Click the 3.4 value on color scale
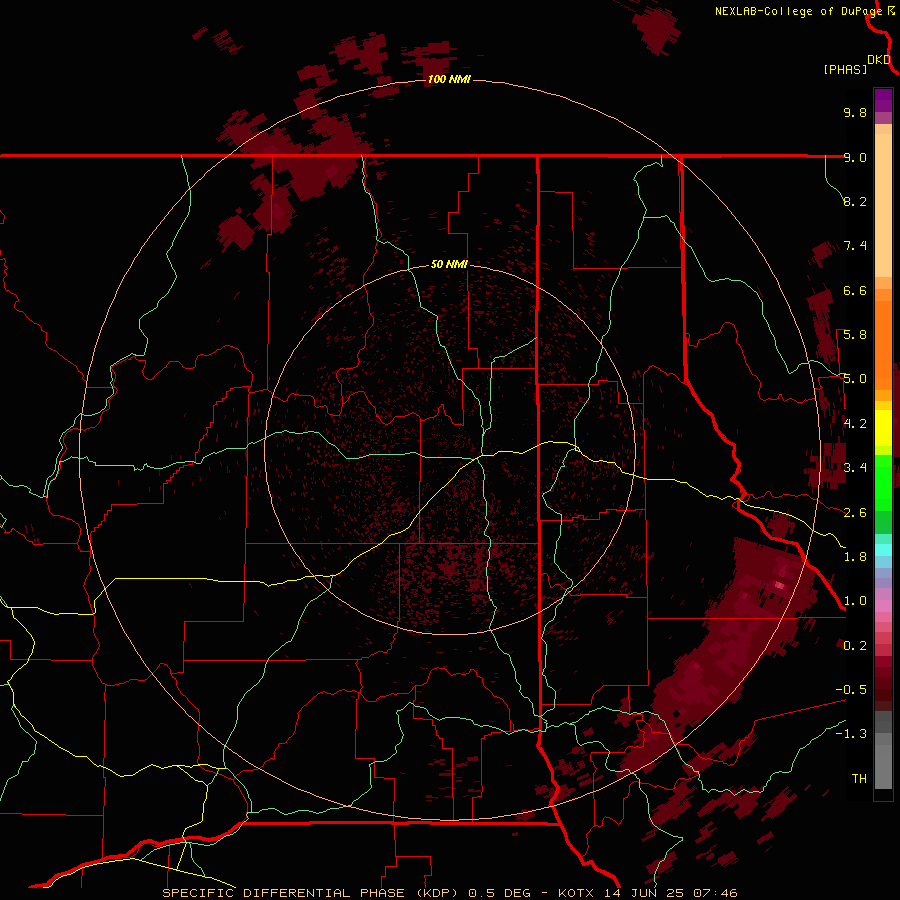The height and width of the screenshot is (900, 900). pos(855,468)
